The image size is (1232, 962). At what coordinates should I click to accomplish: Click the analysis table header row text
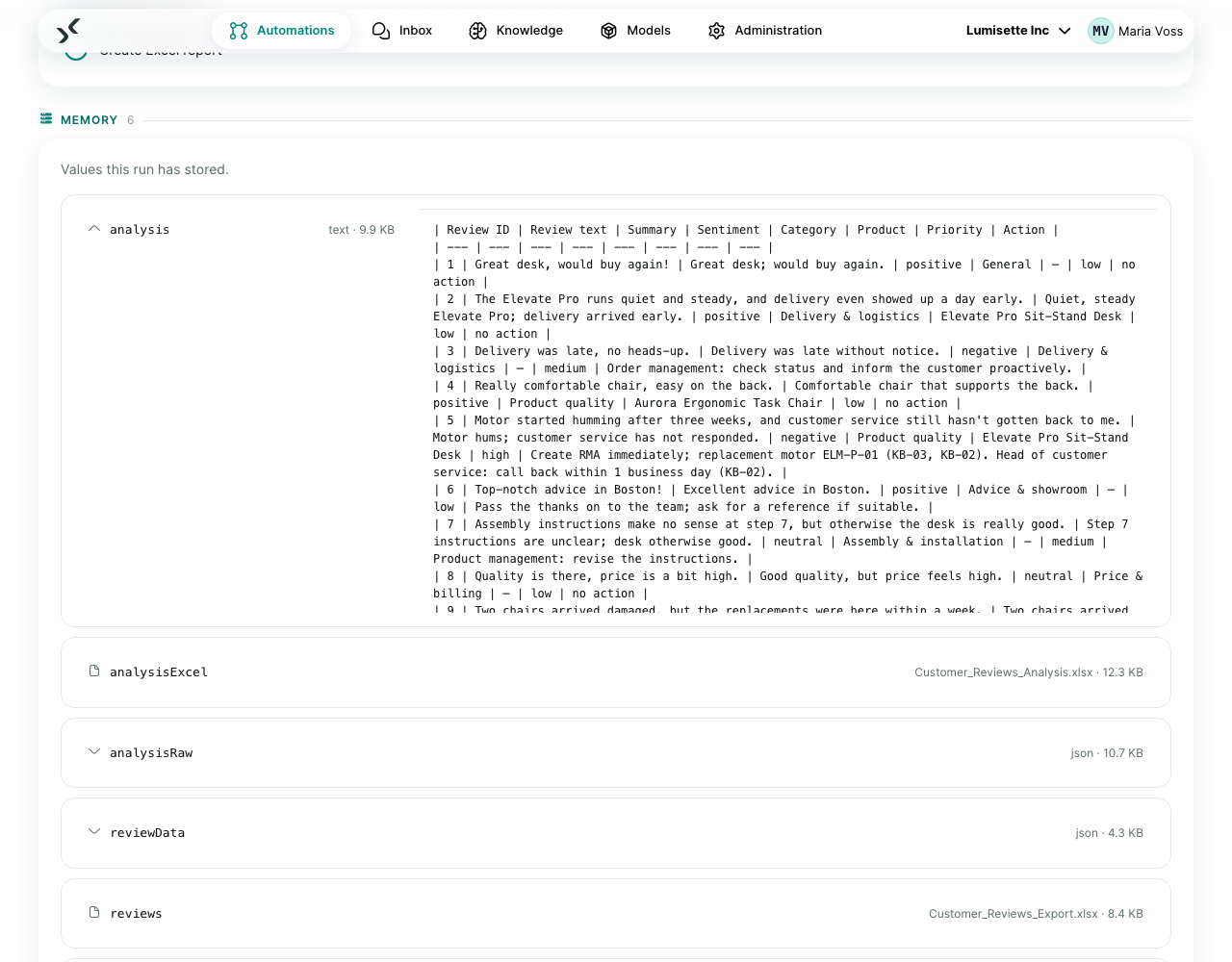coord(746,230)
